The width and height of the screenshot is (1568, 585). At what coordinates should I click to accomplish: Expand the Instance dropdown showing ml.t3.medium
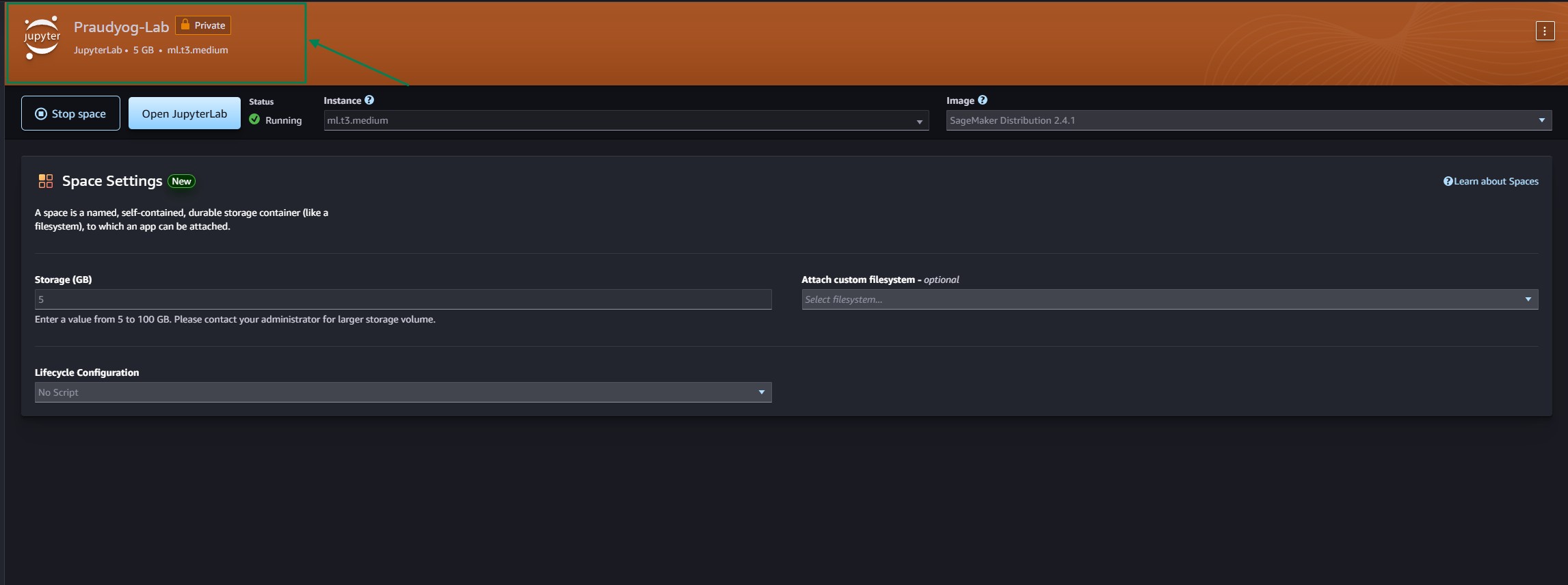click(x=625, y=120)
